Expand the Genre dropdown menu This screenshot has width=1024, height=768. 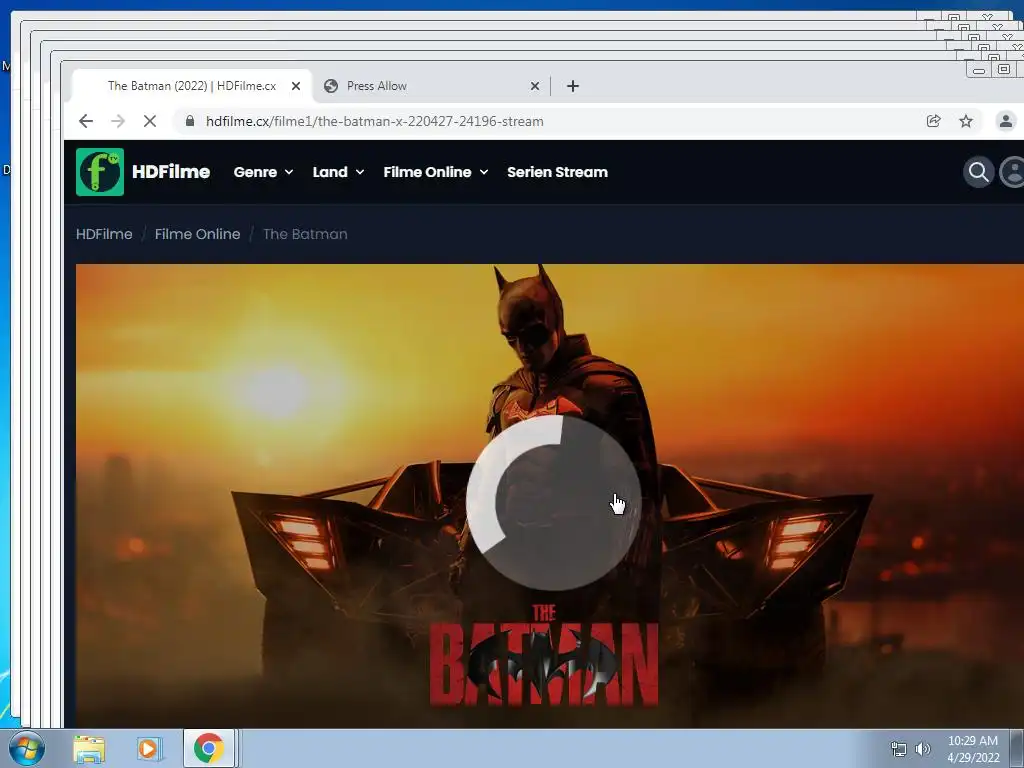(263, 172)
